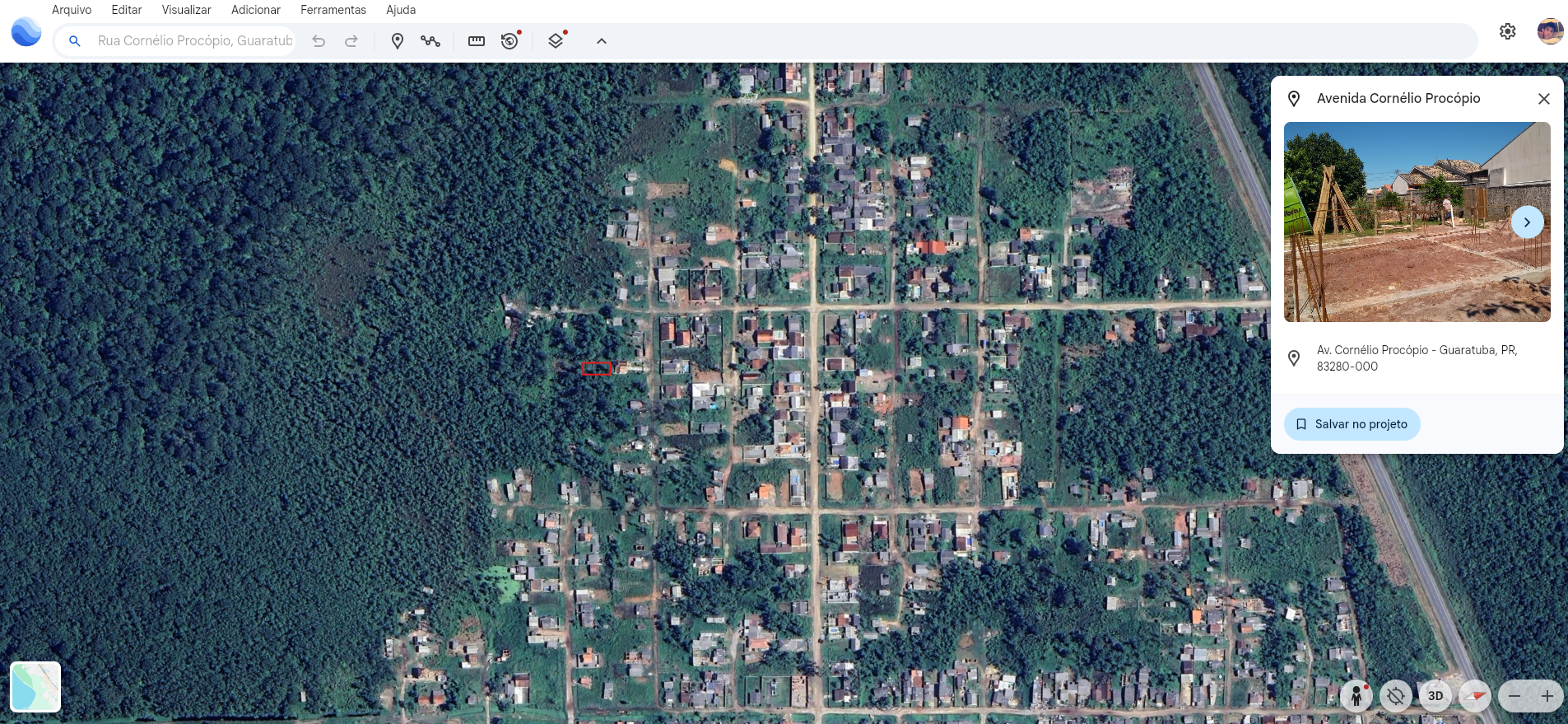This screenshot has height=724, width=1568.
Task: Click the location pin beside the card title
Action: [1294, 99]
